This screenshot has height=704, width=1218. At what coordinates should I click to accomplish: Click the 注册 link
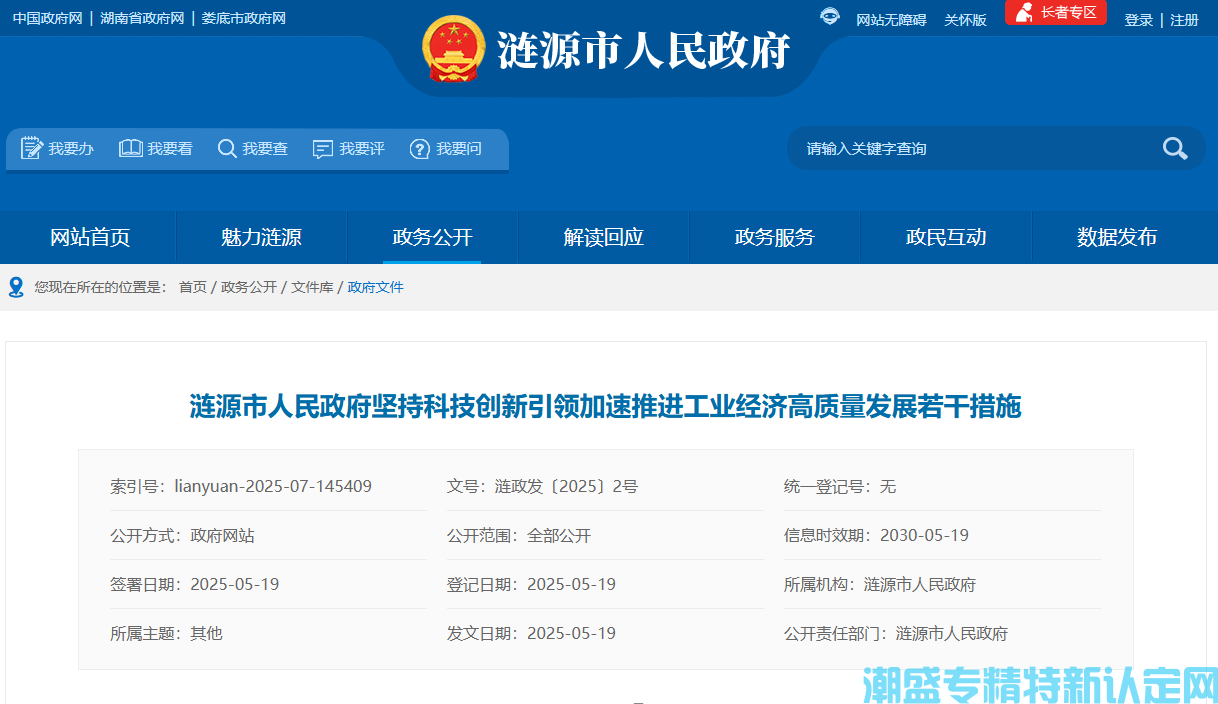1184,20
